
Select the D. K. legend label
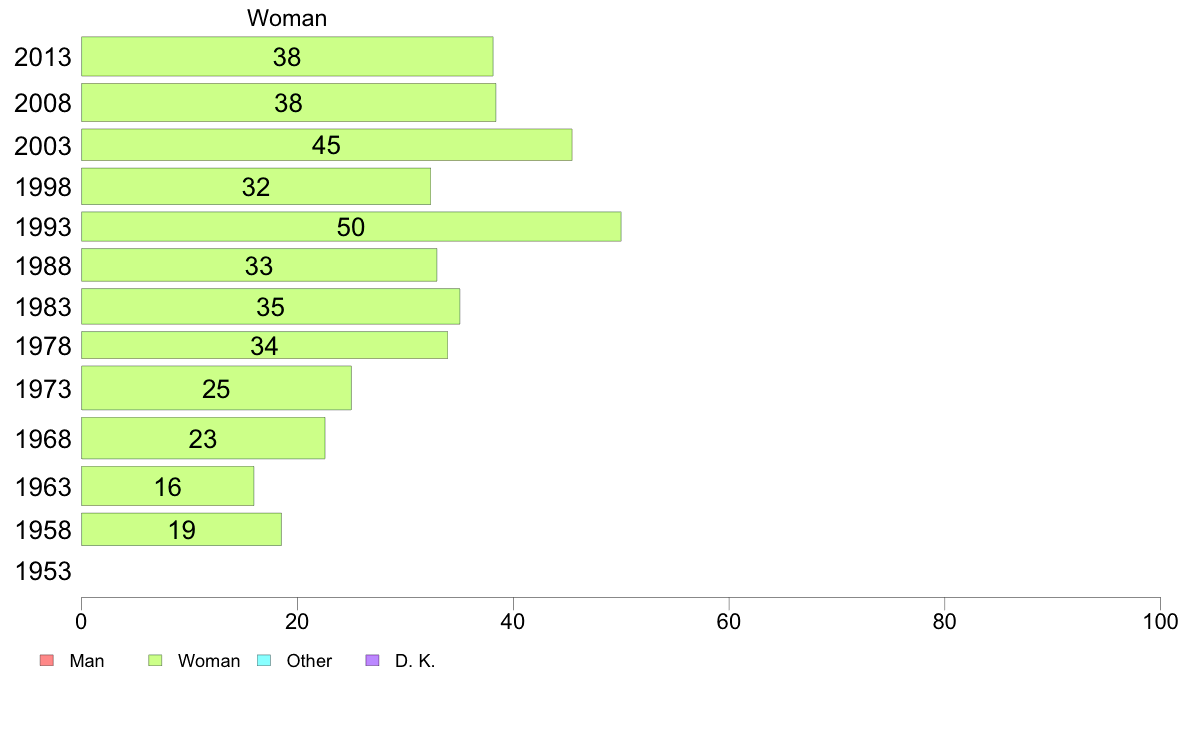(414, 661)
